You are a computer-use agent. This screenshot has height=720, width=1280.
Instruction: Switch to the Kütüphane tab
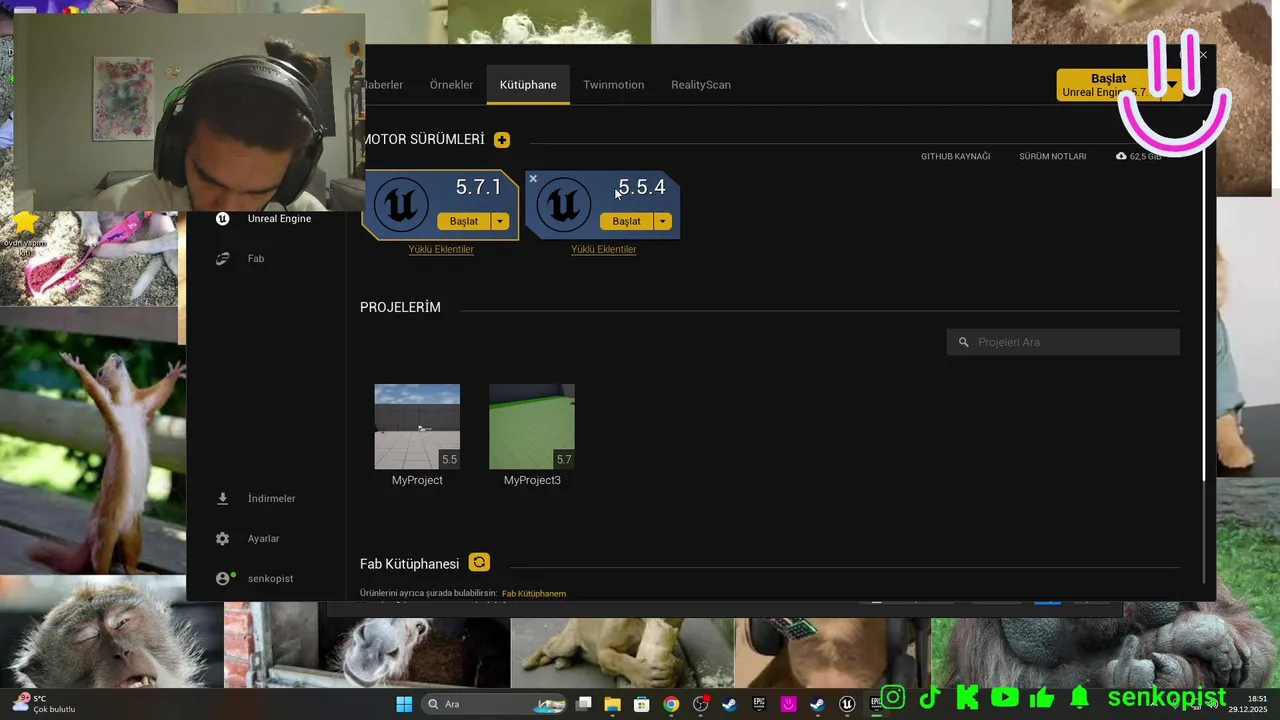point(528,85)
